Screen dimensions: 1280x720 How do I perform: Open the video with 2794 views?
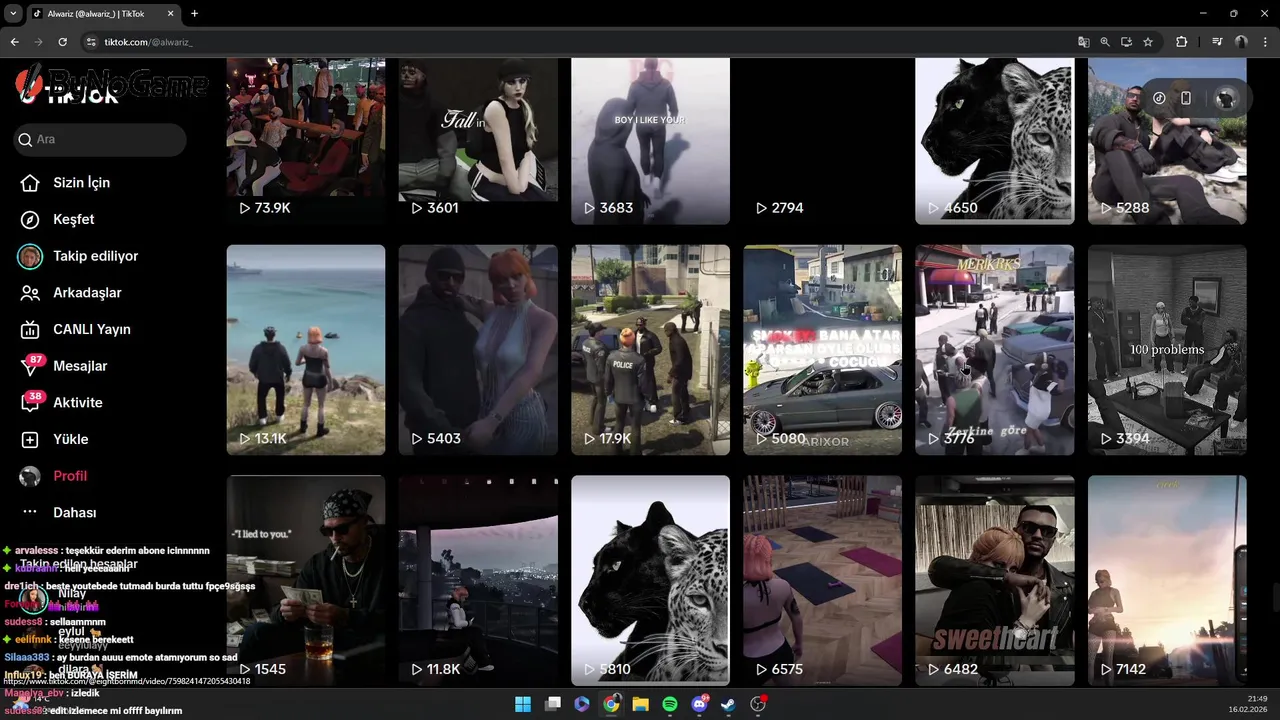click(823, 141)
